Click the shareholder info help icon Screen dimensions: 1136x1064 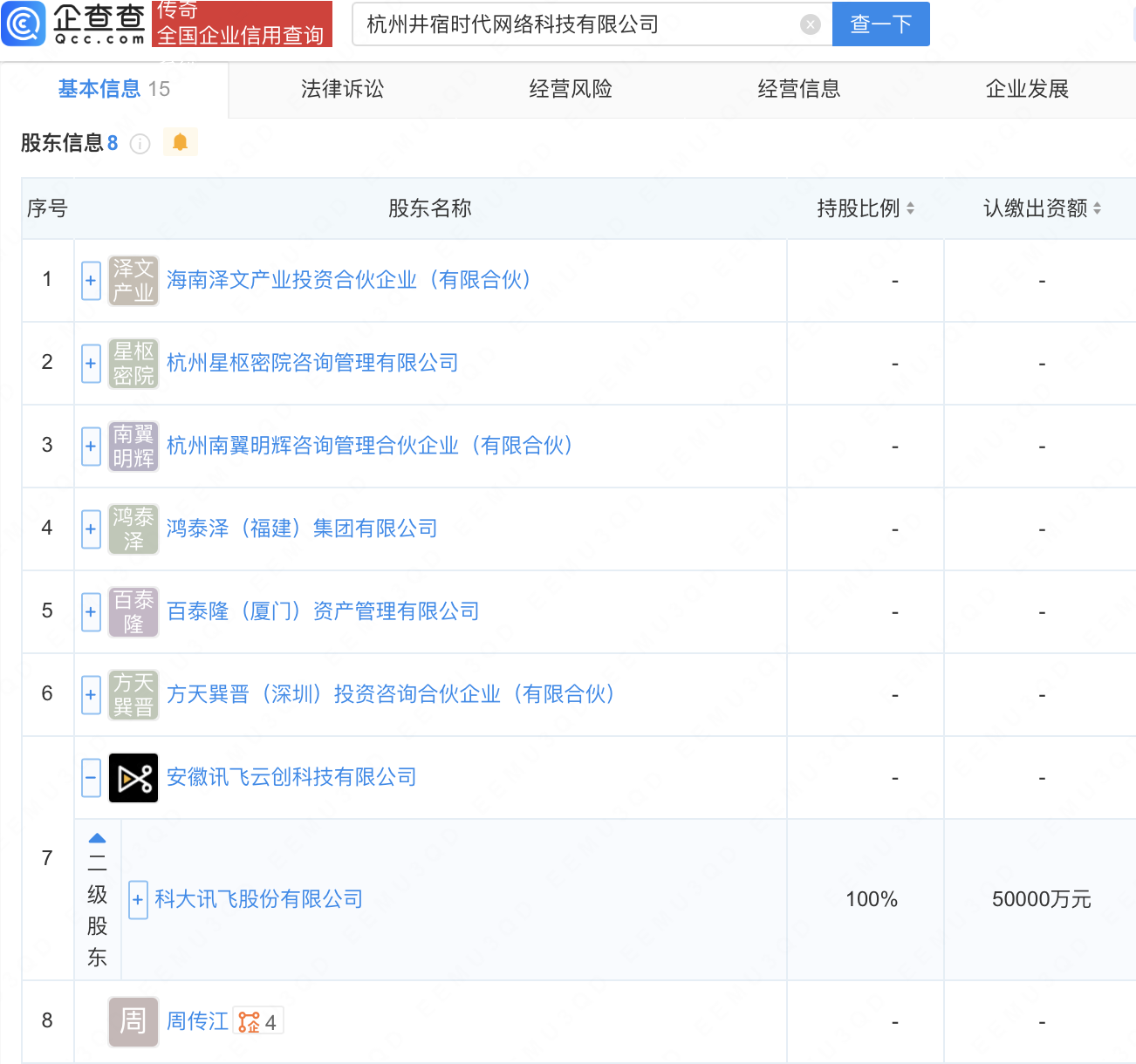[x=140, y=144]
